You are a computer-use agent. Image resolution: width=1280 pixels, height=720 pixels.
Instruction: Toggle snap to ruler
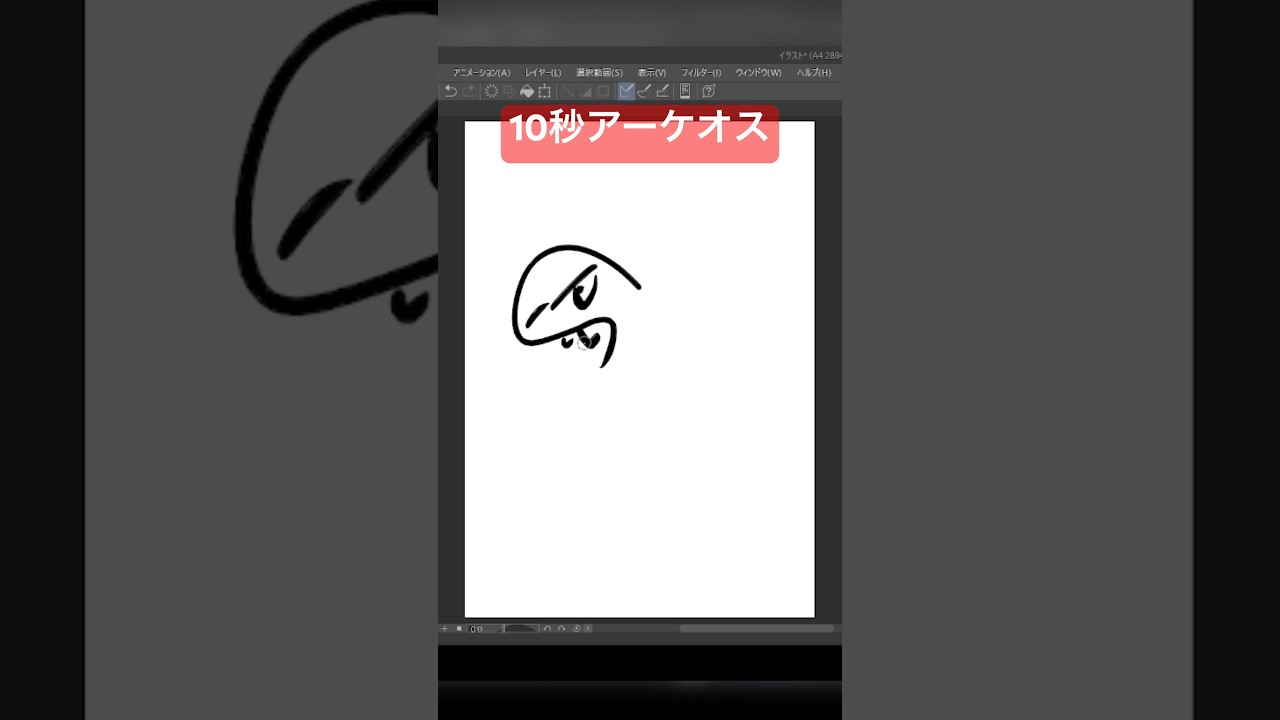click(x=566, y=91)
